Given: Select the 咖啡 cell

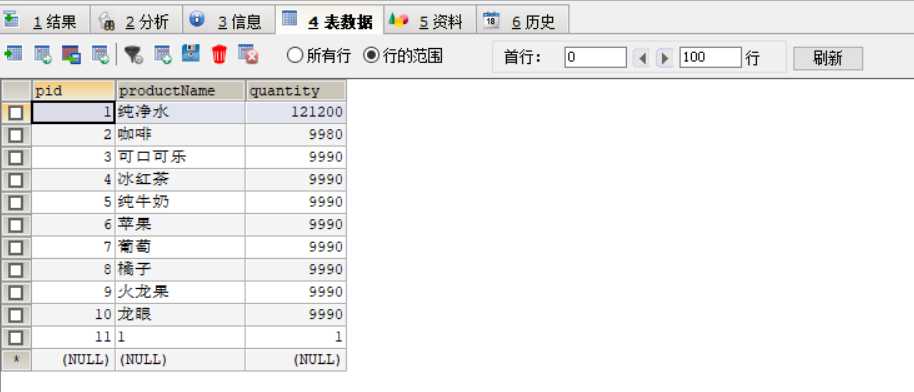Looking at the screenshot, I should tap(180, 135).
